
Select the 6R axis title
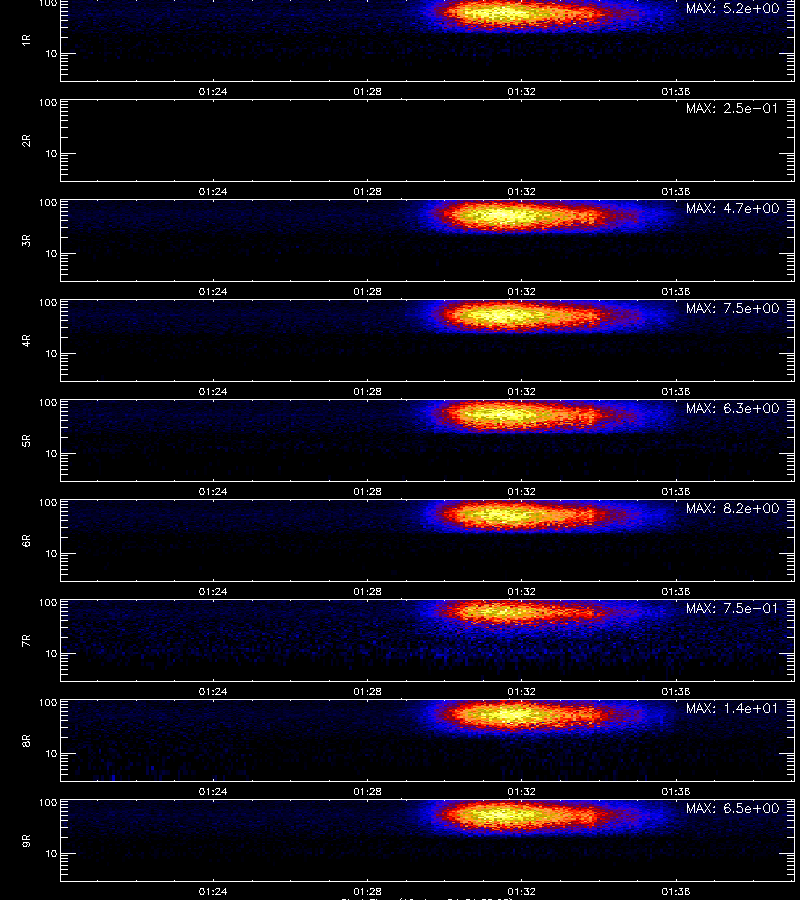click(26, 540)
